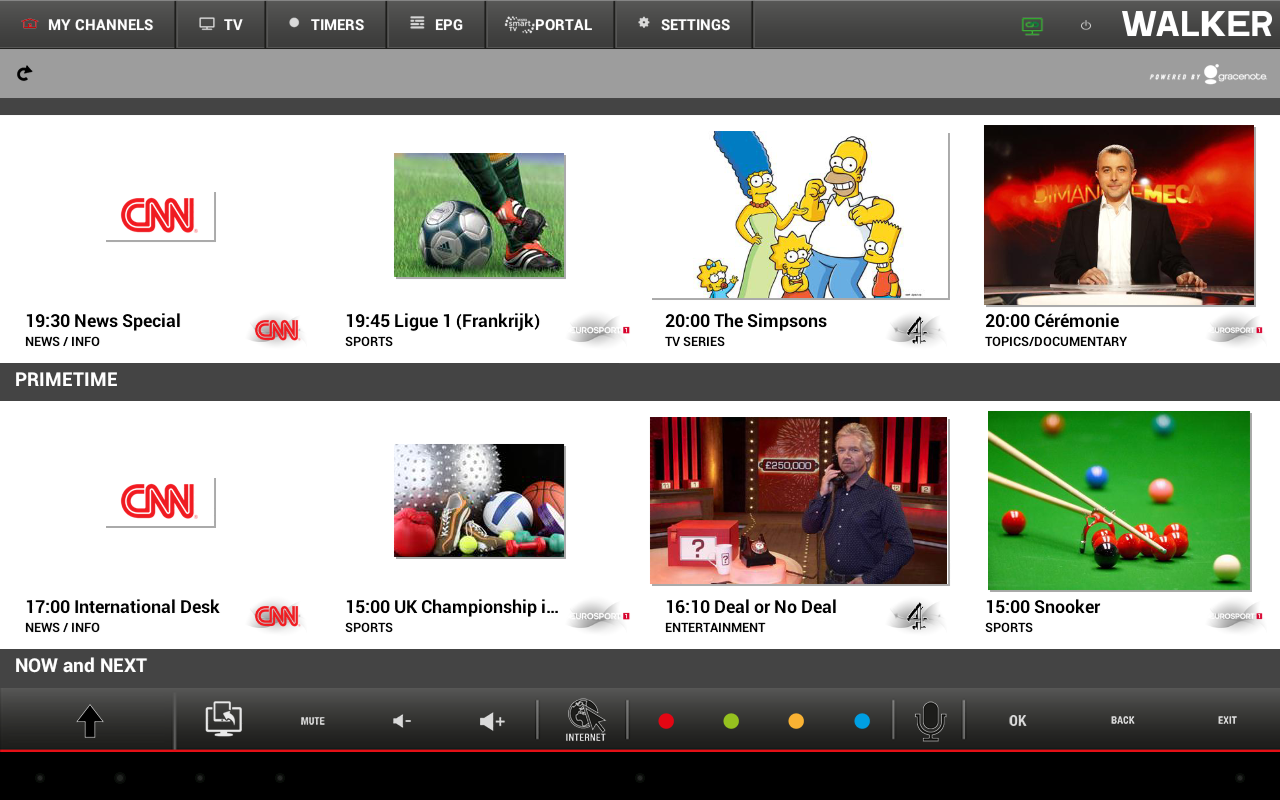This screenshot has width=1280, height=800.
Task: Open the INTERNET browser icon
Action: 585,720
